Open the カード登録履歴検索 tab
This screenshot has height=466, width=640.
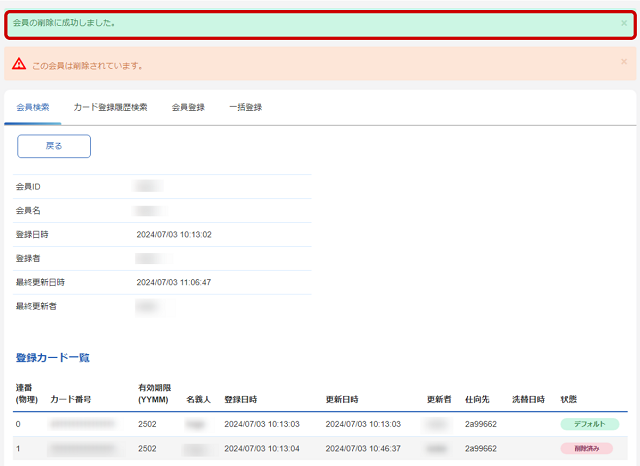pyautogui.click(x=110, y=107)
